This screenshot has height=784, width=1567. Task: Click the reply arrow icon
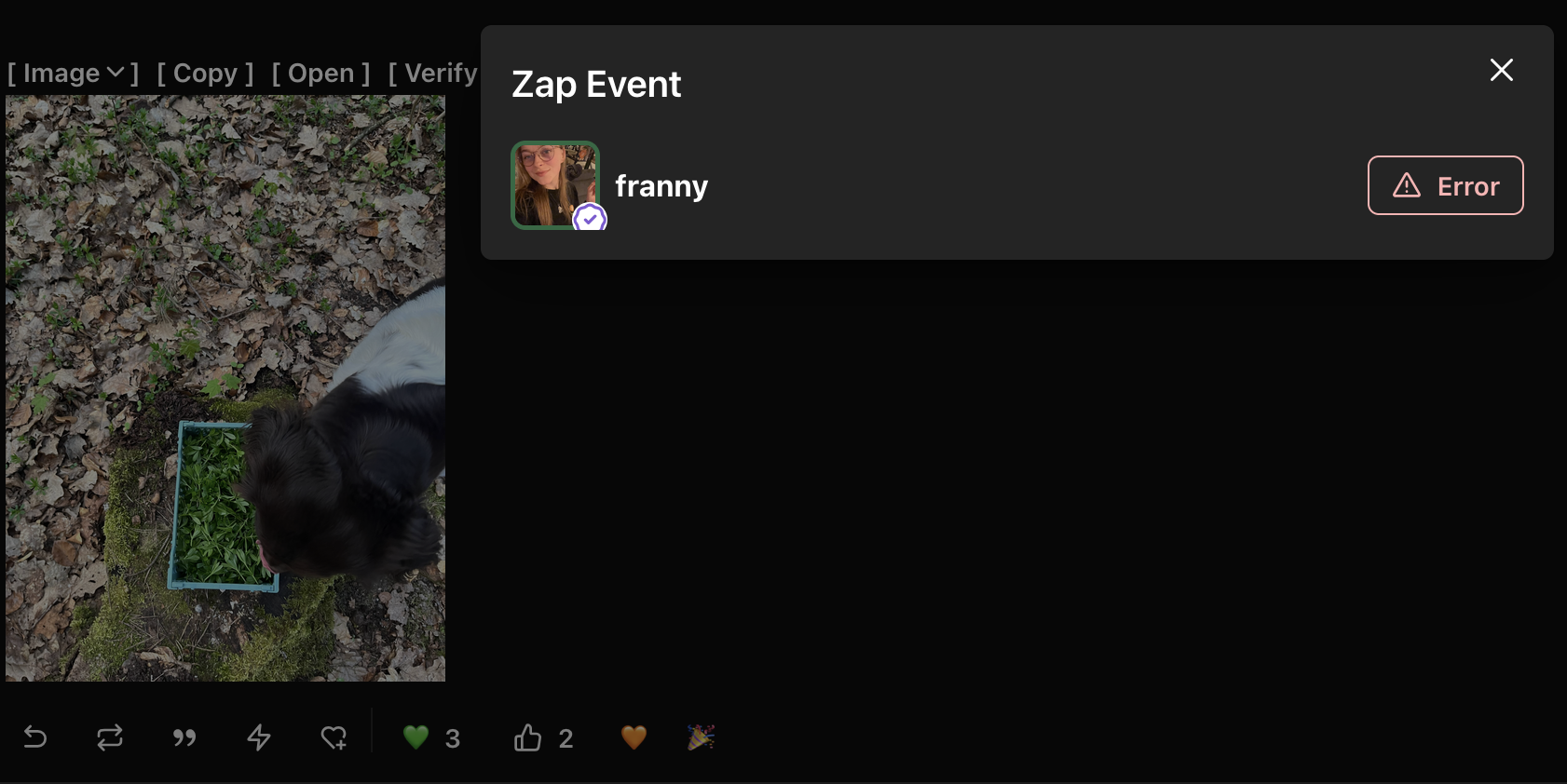pos(35,737)
